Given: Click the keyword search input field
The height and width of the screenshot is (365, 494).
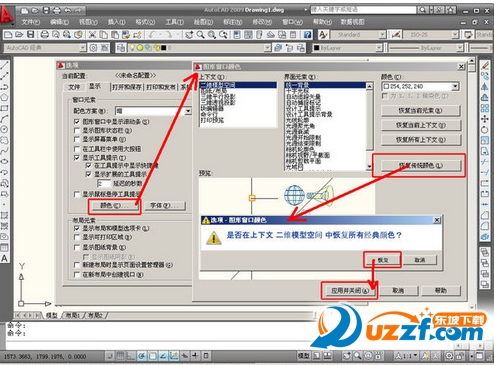Looking at the screenshot, I should pyautogui.click(x=363, y=10).
